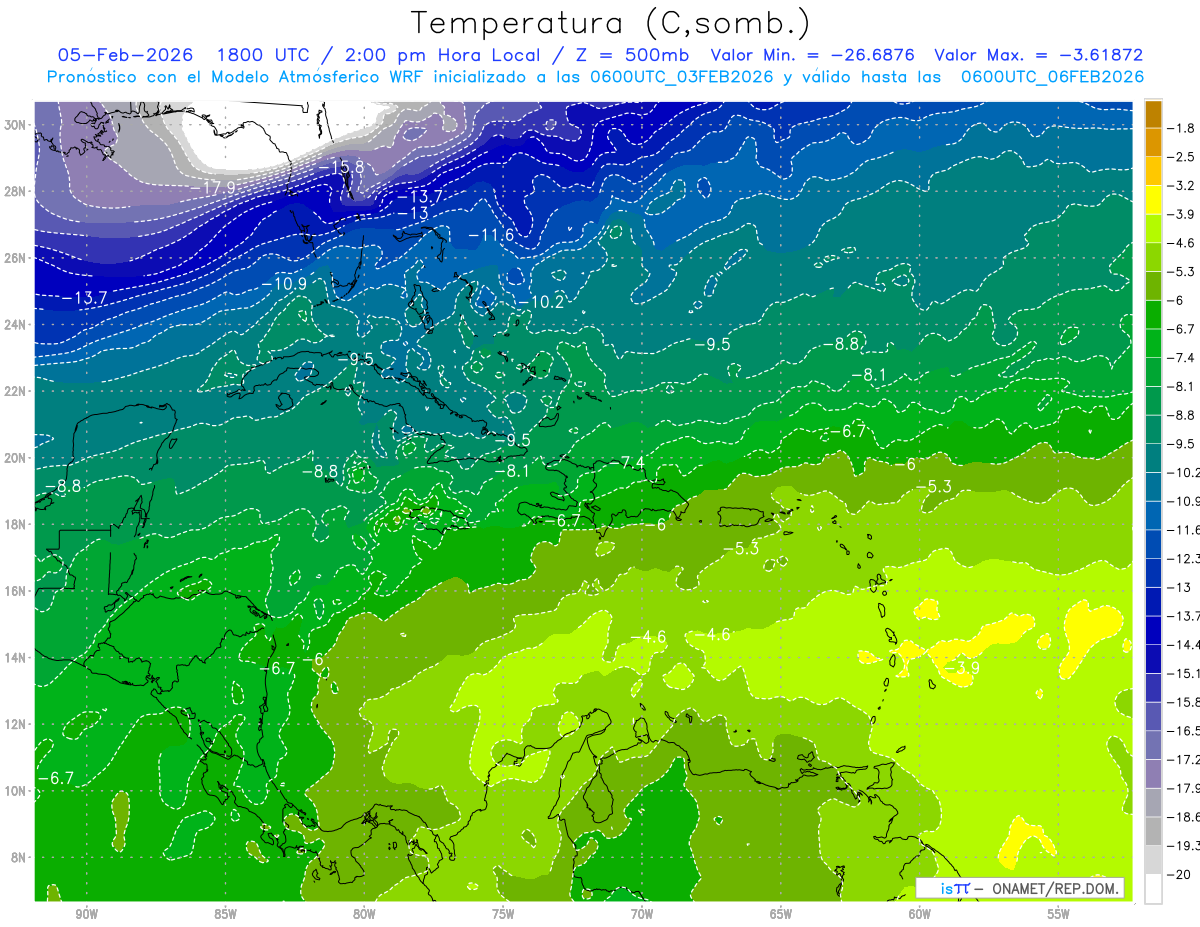
Task: Click the white swatch below -20
Action: coord(1153,888)
